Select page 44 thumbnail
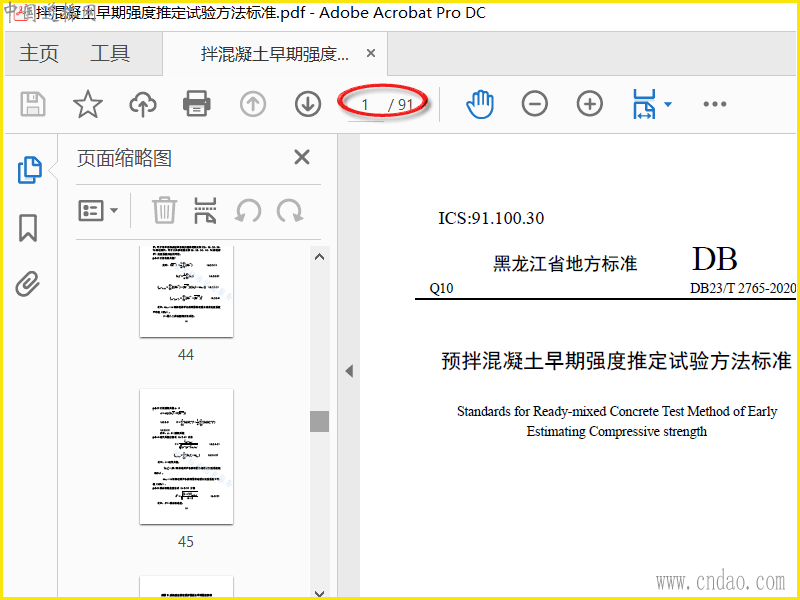The height and width of the screenshot is (600, 800). 186,291
